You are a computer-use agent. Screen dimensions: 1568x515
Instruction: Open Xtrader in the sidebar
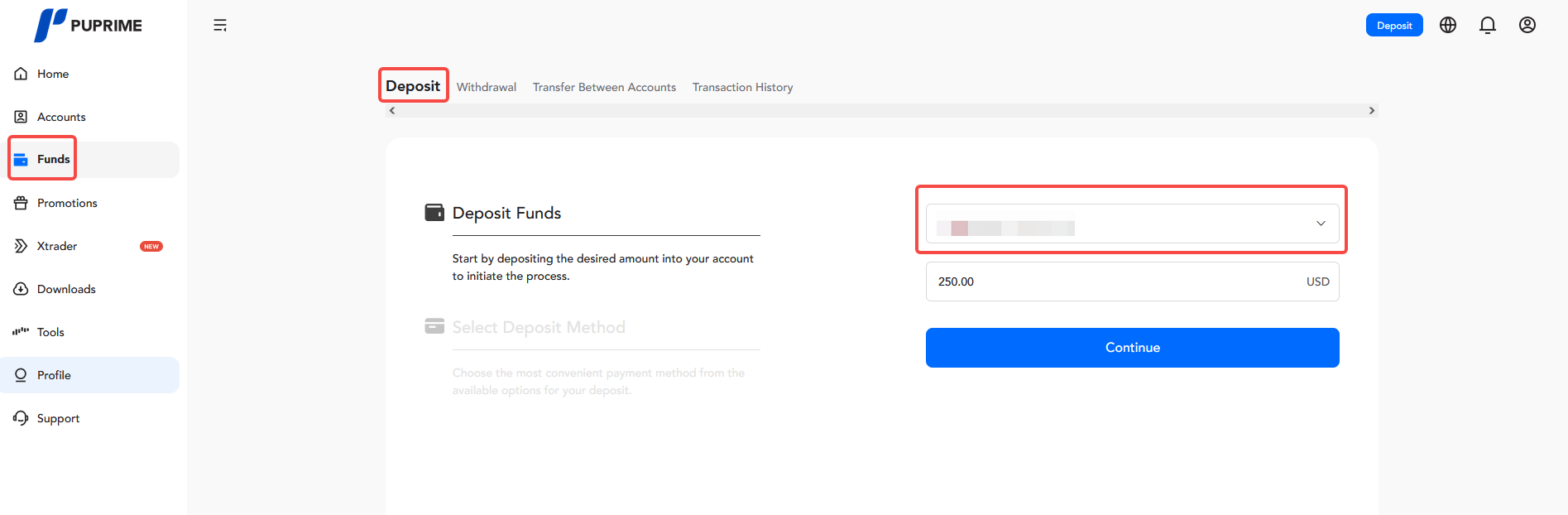pos(57,246)
